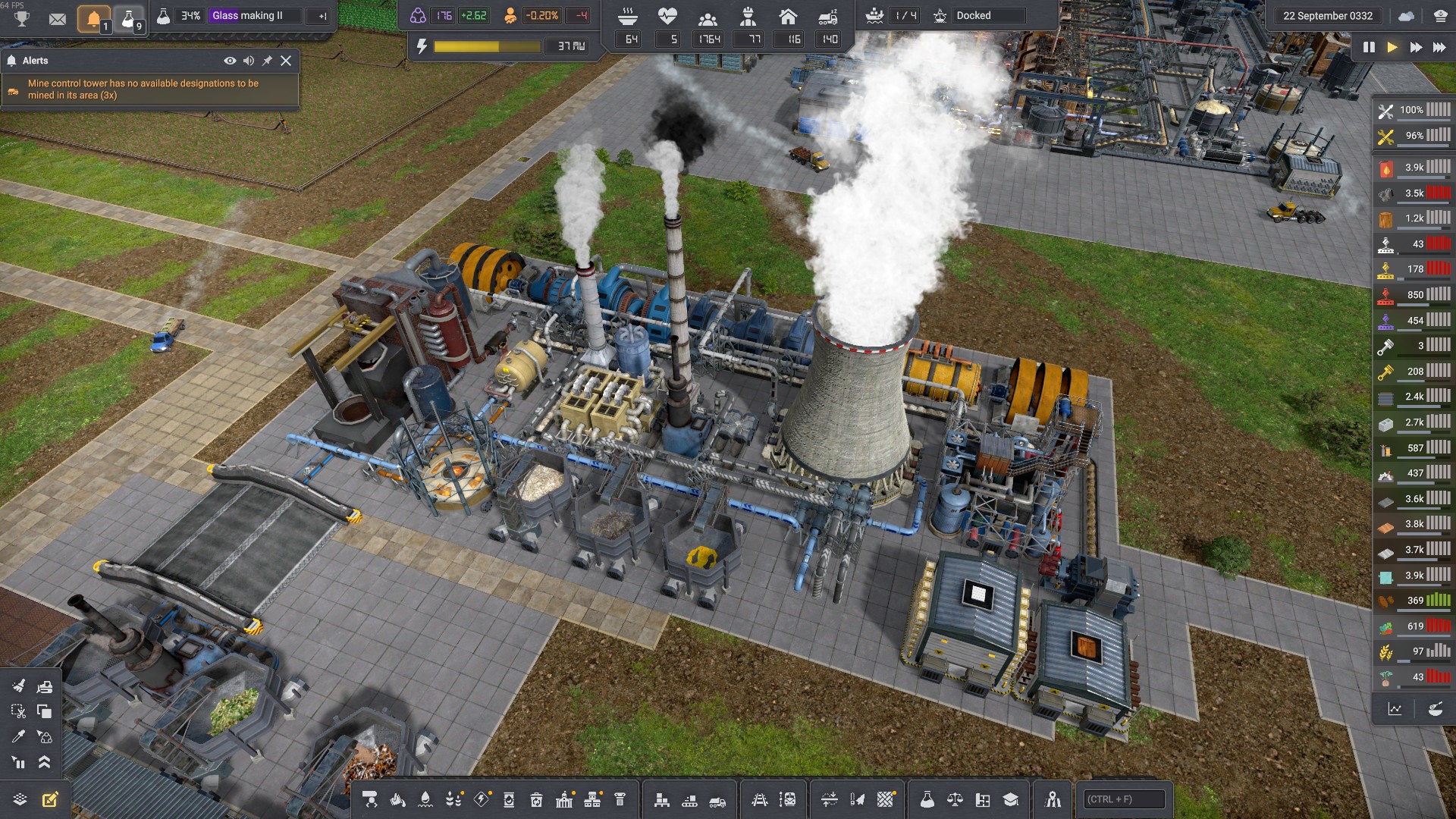Click the maintenance 100% indicator
The height and width of the screenshot is (819, 1456).
pos(1414,110)
